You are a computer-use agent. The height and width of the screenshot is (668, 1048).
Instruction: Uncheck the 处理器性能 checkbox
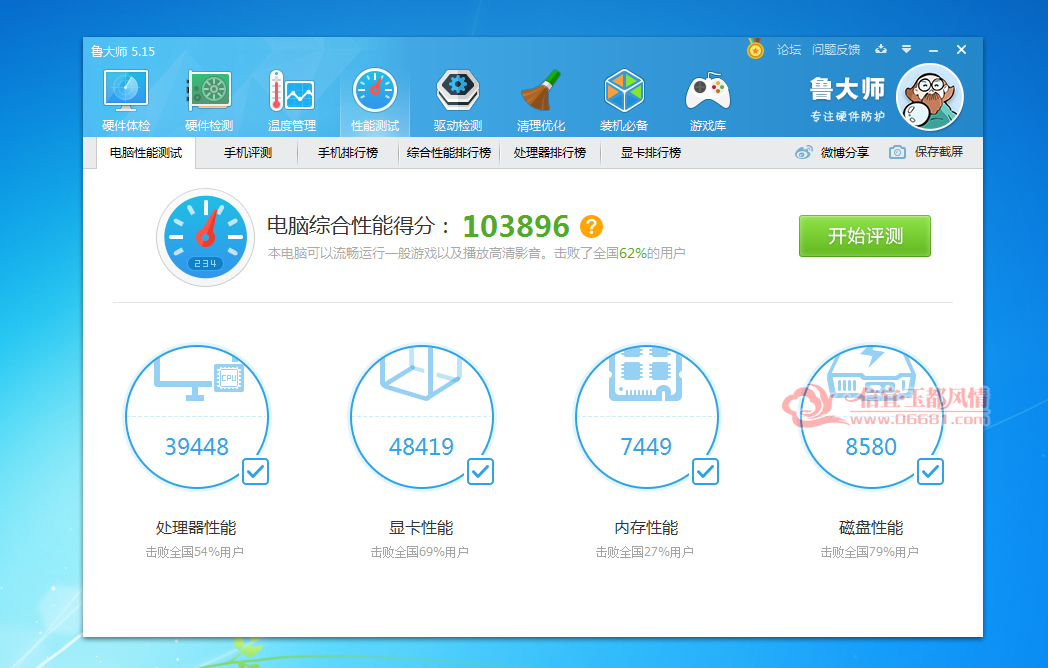(x=255, y=471)
